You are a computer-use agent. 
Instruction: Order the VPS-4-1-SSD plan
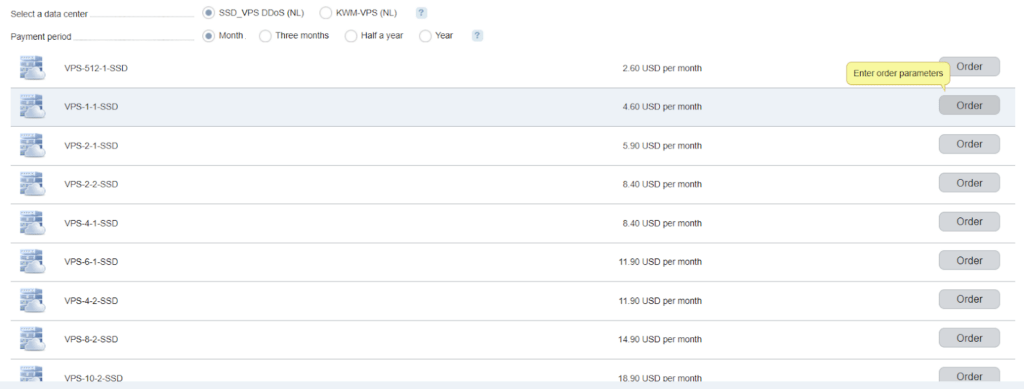coord(969,222)
